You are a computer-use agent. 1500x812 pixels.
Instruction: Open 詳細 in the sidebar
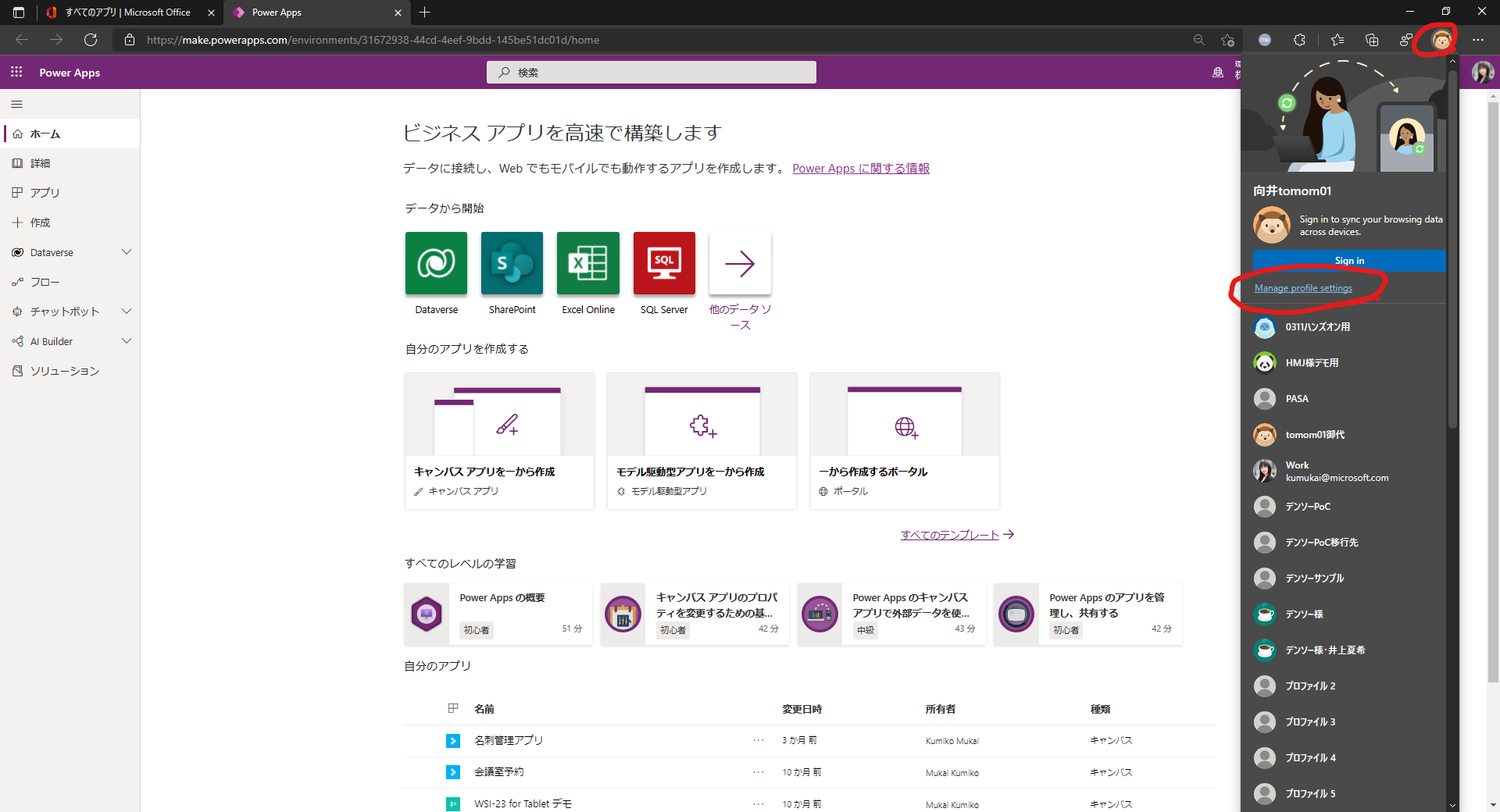tap(70, 163)
